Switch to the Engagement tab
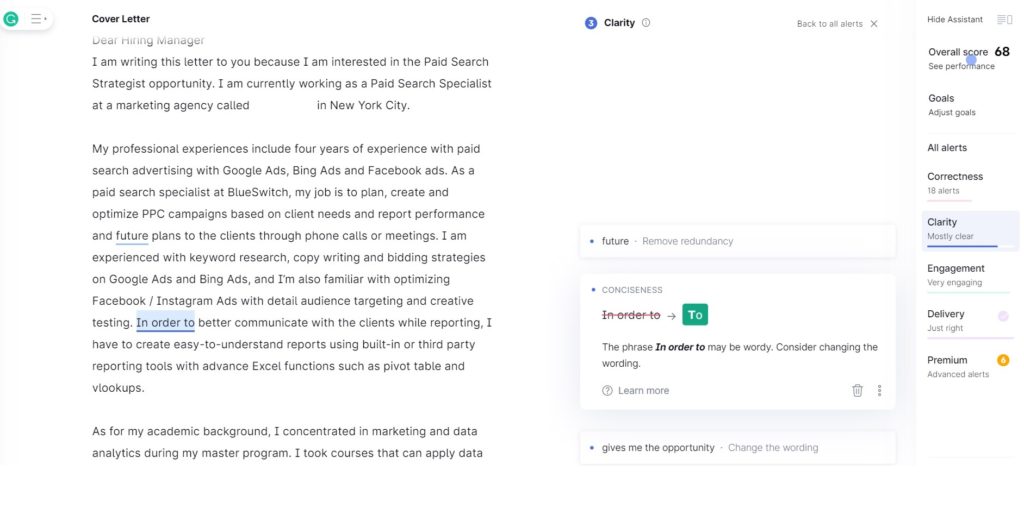The image size is (1024, 514). click(x=955, y=274)
